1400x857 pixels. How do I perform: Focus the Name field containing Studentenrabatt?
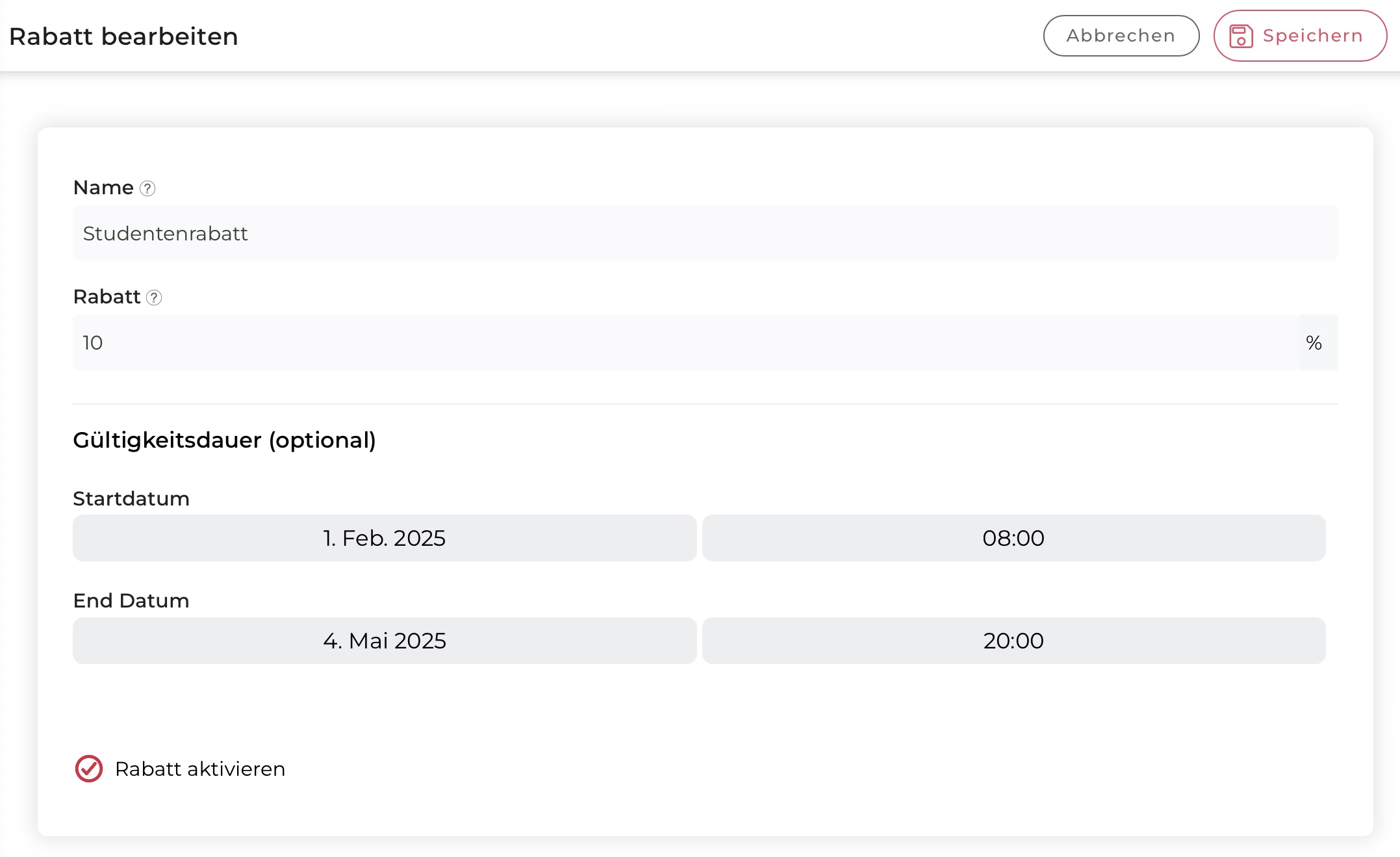pos(705,233)
